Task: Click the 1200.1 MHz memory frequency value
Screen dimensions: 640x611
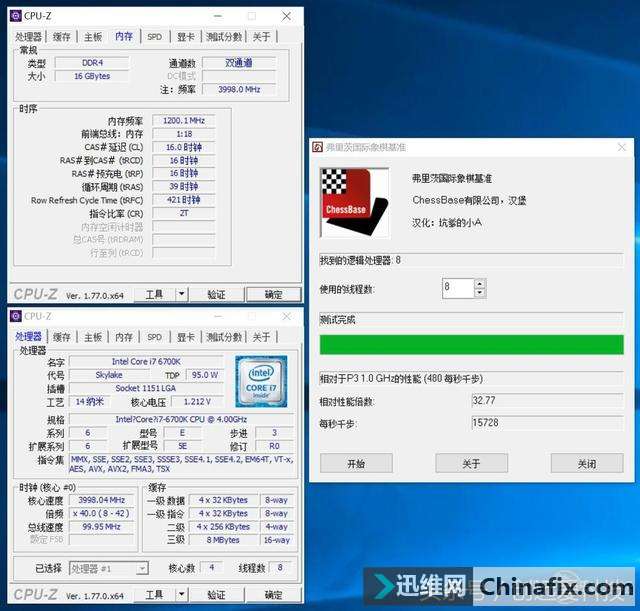Action: tap(184, 121)
